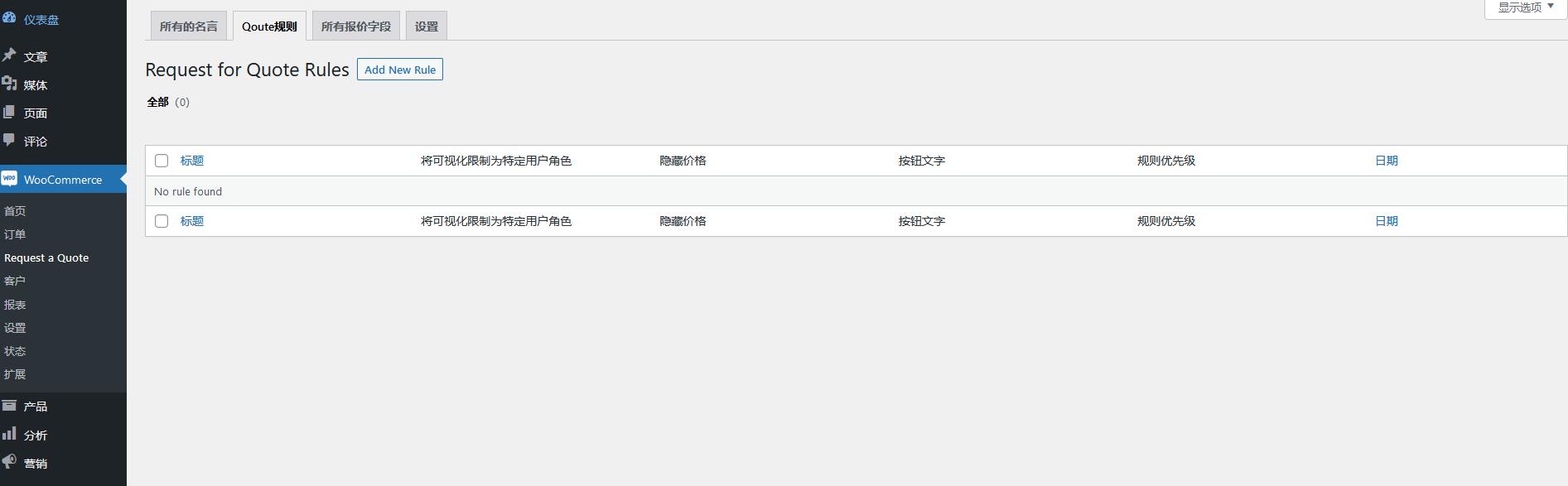Open 营销 menu item
Screen dimensions: 1568x486
point(36,464)
